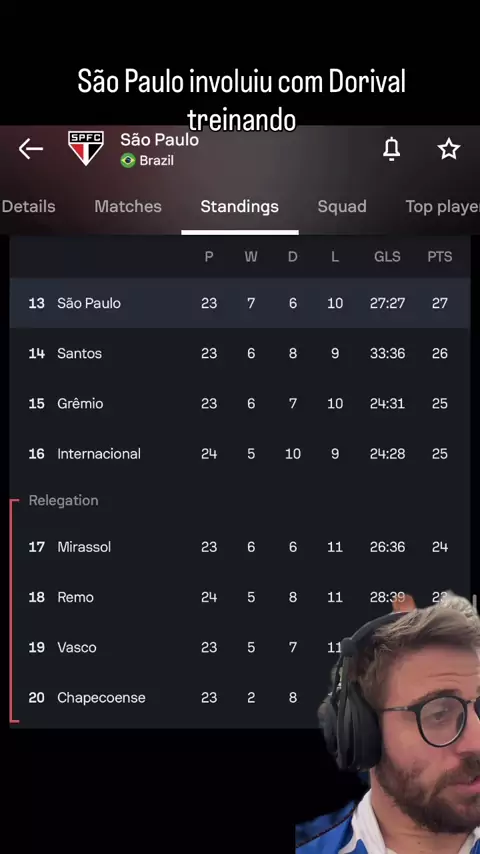Tap the back arrow icon

click(31, 149)
